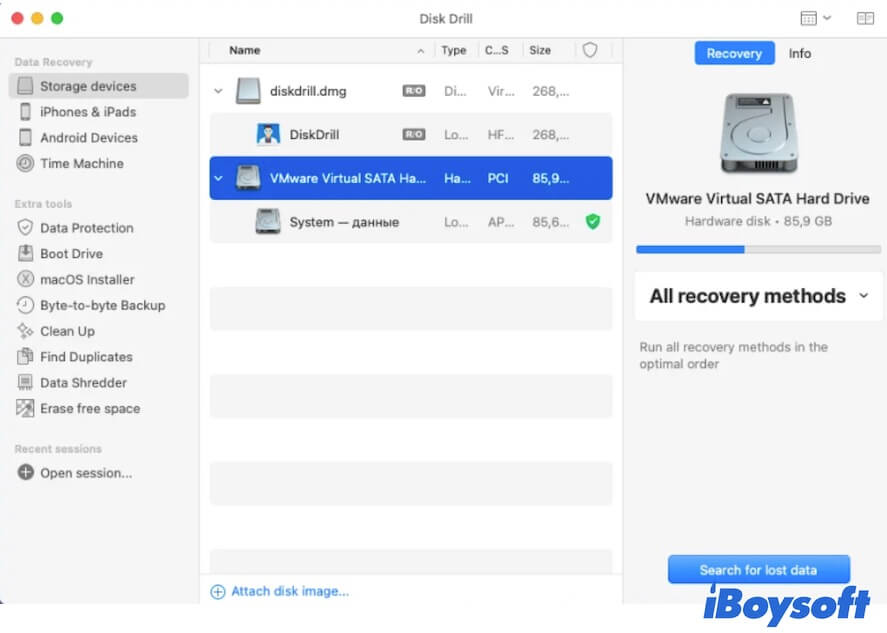The width and height of the screenshot is (887, 633).
Task: Switch to the Info tab
Action: (800, 53)
